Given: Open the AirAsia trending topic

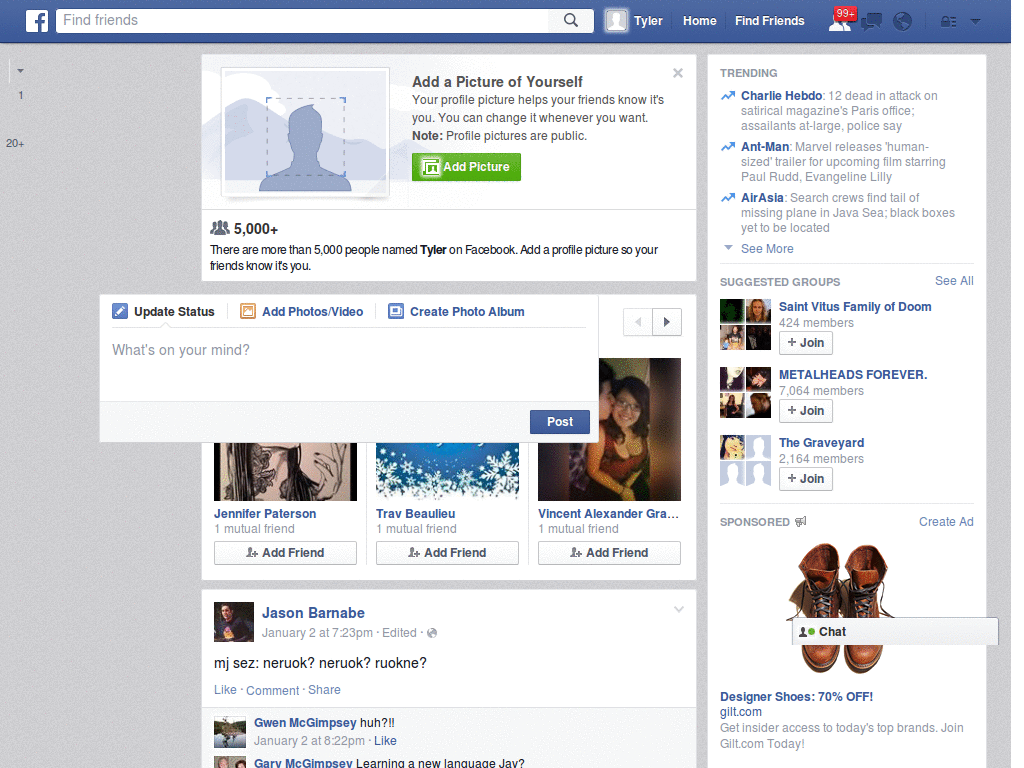Looking at the screenshot, I should (x=762, y=198).
